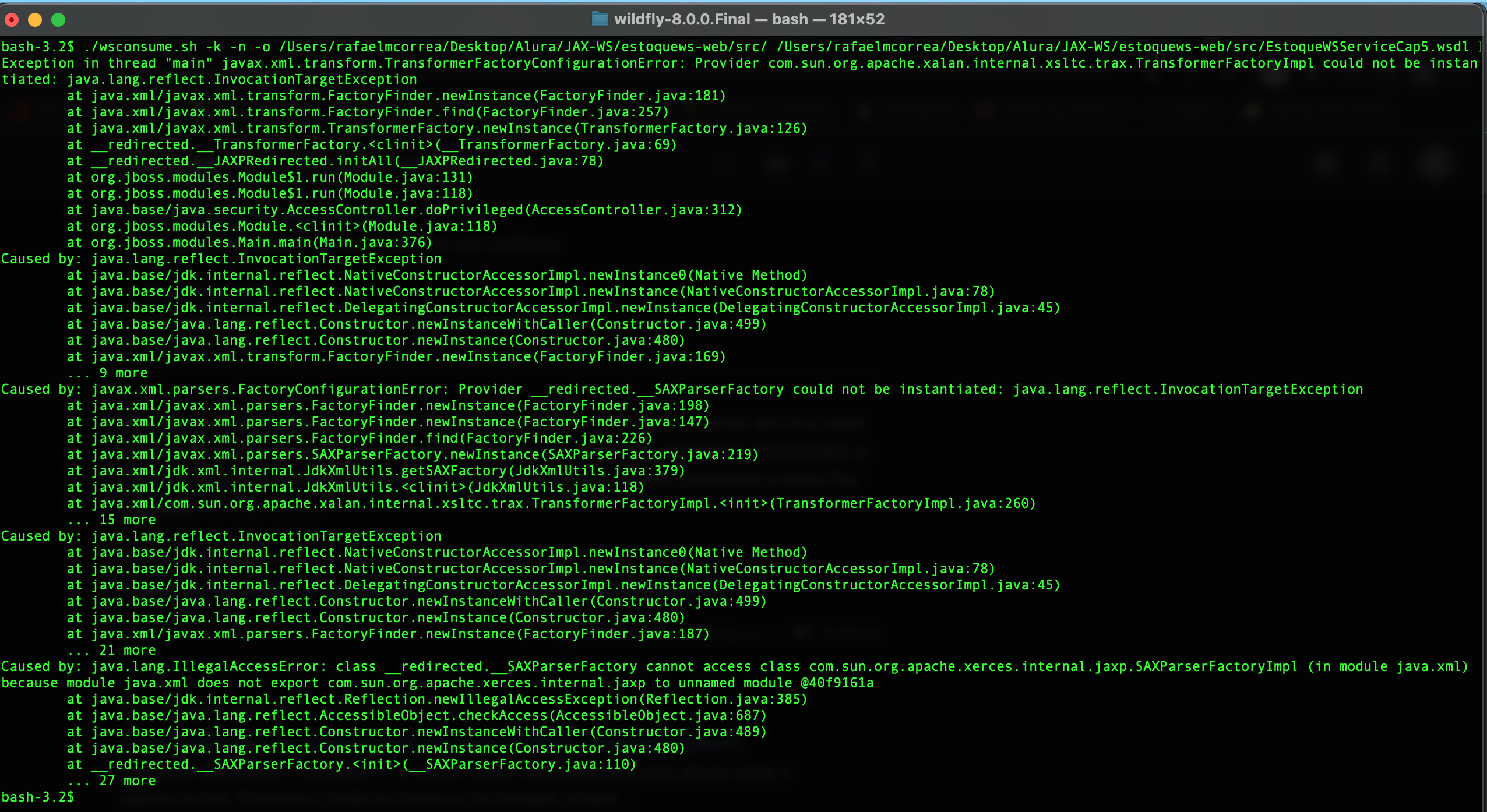1487x812 pixels.
Task: Click 'FactoryFinder.newInstance(FactoryFinder.java:198)' line
Action: click(388, 405)
